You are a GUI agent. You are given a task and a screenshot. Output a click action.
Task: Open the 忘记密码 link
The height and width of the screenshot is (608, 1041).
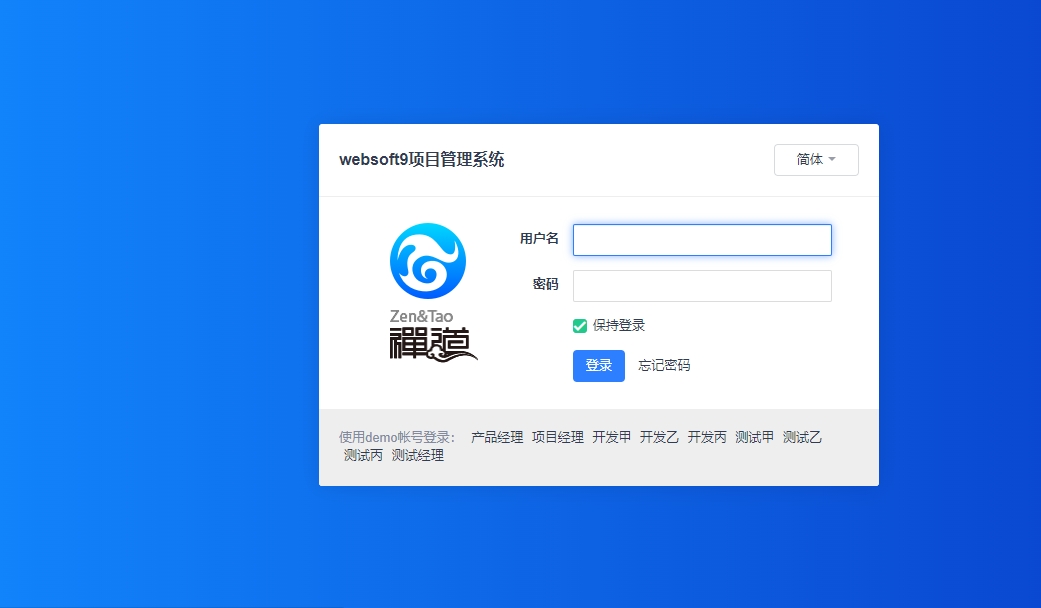[664, 365]
